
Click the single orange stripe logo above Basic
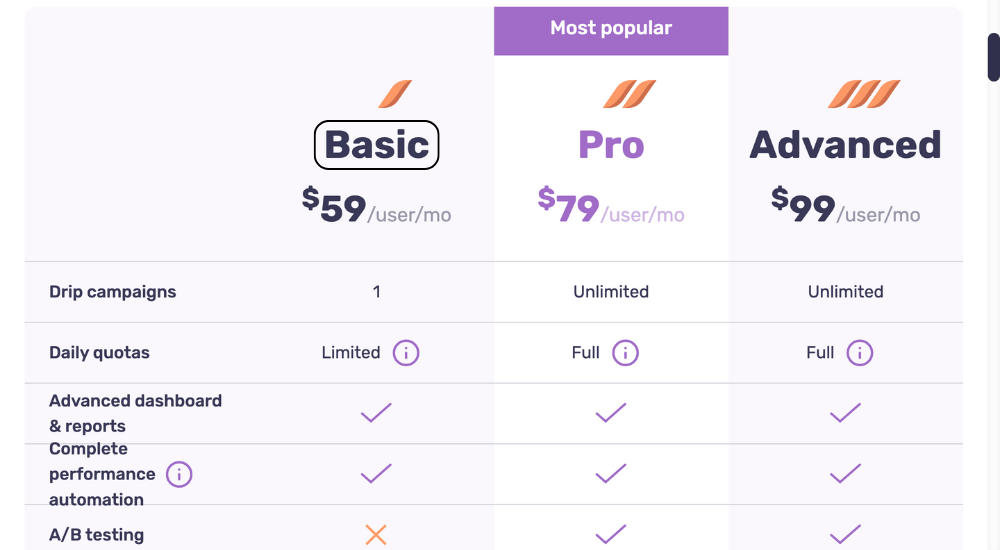tap(395, 94)
